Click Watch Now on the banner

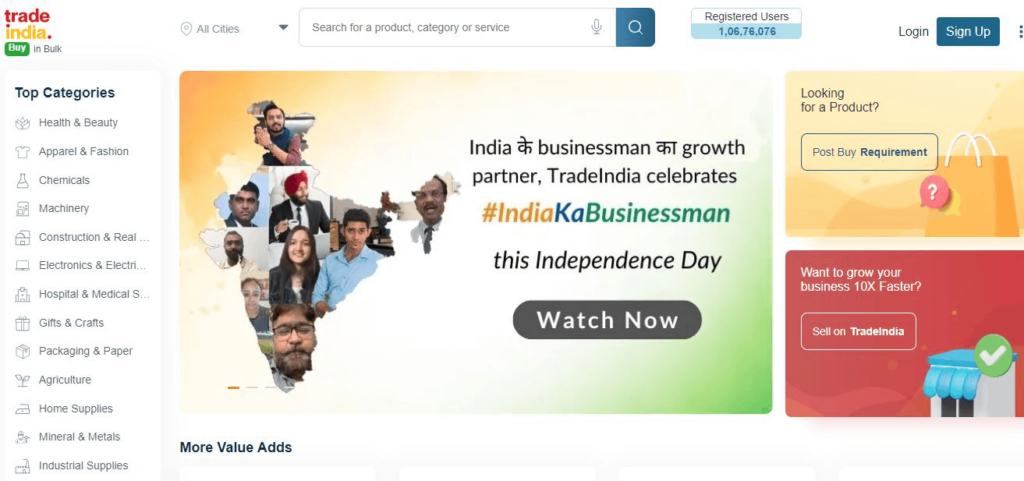607,320
